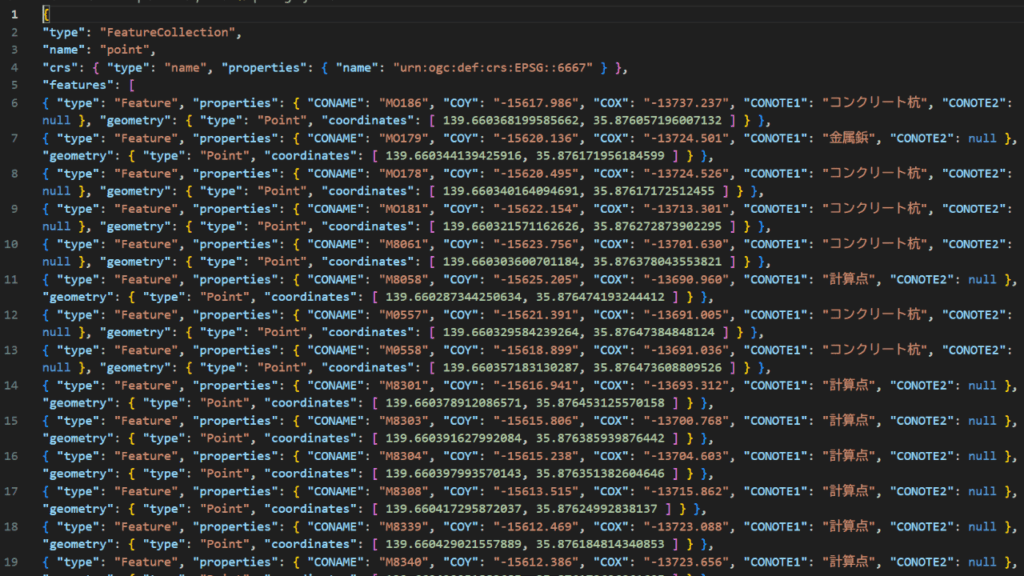
Task: Click line number 12 in the gutter
Action: [11, 314]
